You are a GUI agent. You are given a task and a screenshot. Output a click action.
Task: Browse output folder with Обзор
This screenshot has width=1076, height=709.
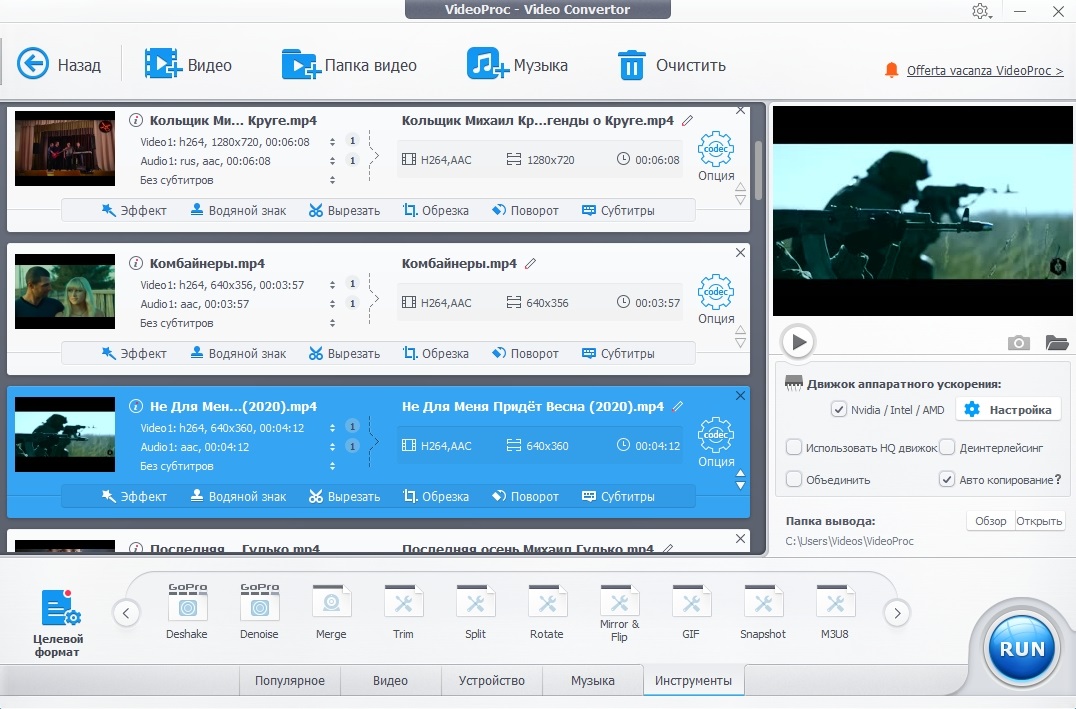[990, 521]
